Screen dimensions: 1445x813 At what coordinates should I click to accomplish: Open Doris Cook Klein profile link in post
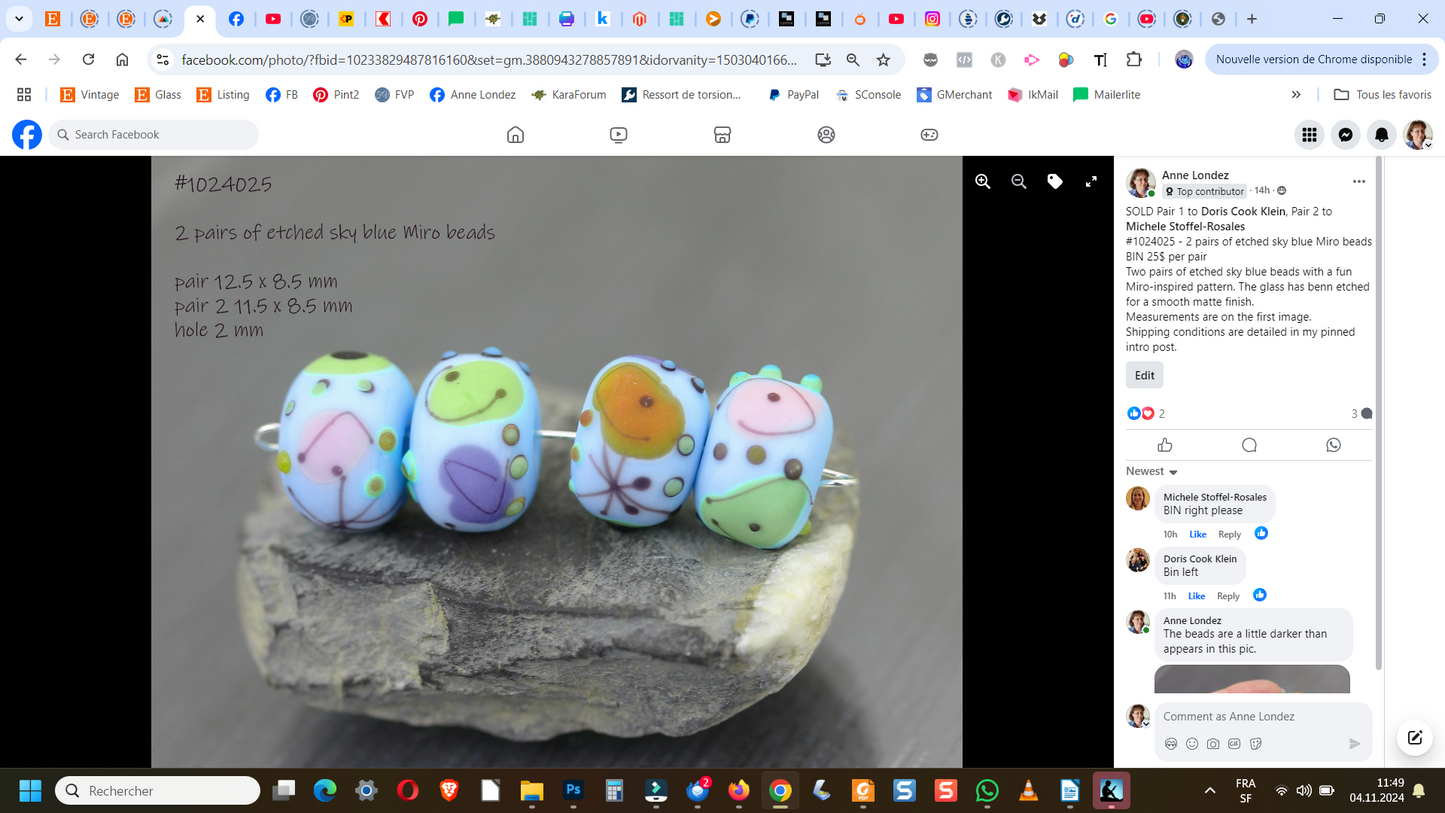pos(1243,211)
